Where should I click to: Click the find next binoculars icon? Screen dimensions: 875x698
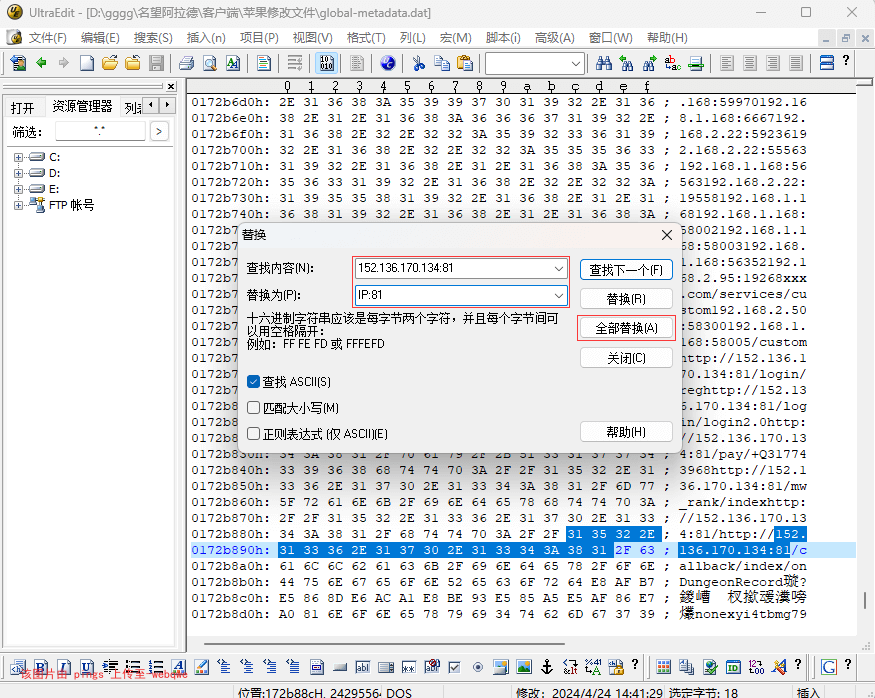coord(650,62)
